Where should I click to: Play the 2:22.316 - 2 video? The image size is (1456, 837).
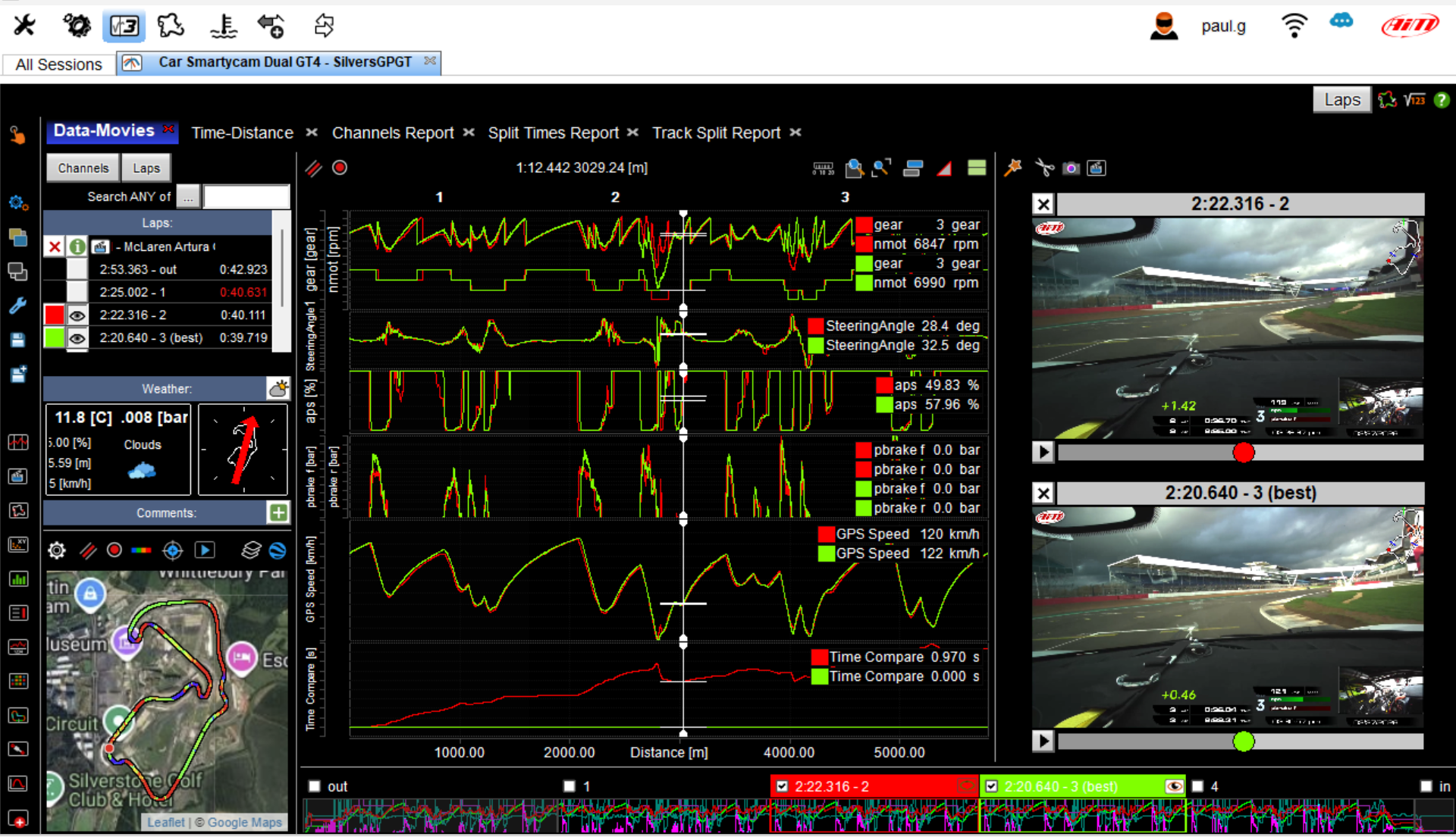point(1043,452)
